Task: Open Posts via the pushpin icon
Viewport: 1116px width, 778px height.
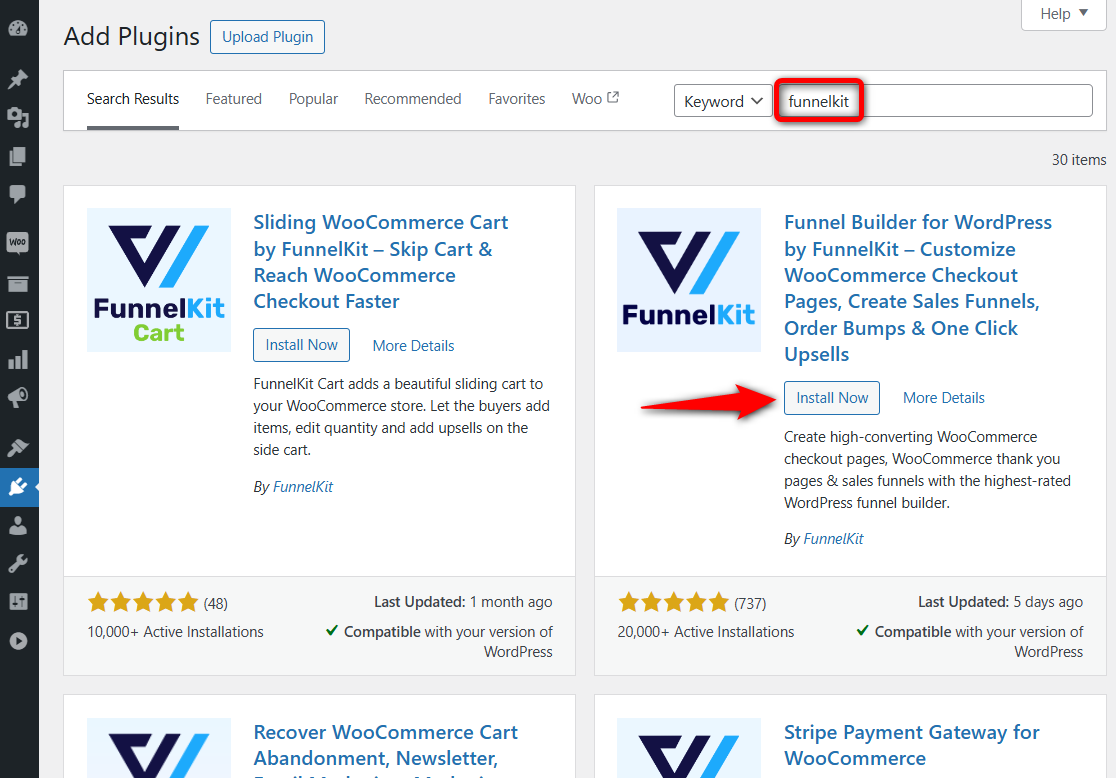Action: tap(18, 79)
